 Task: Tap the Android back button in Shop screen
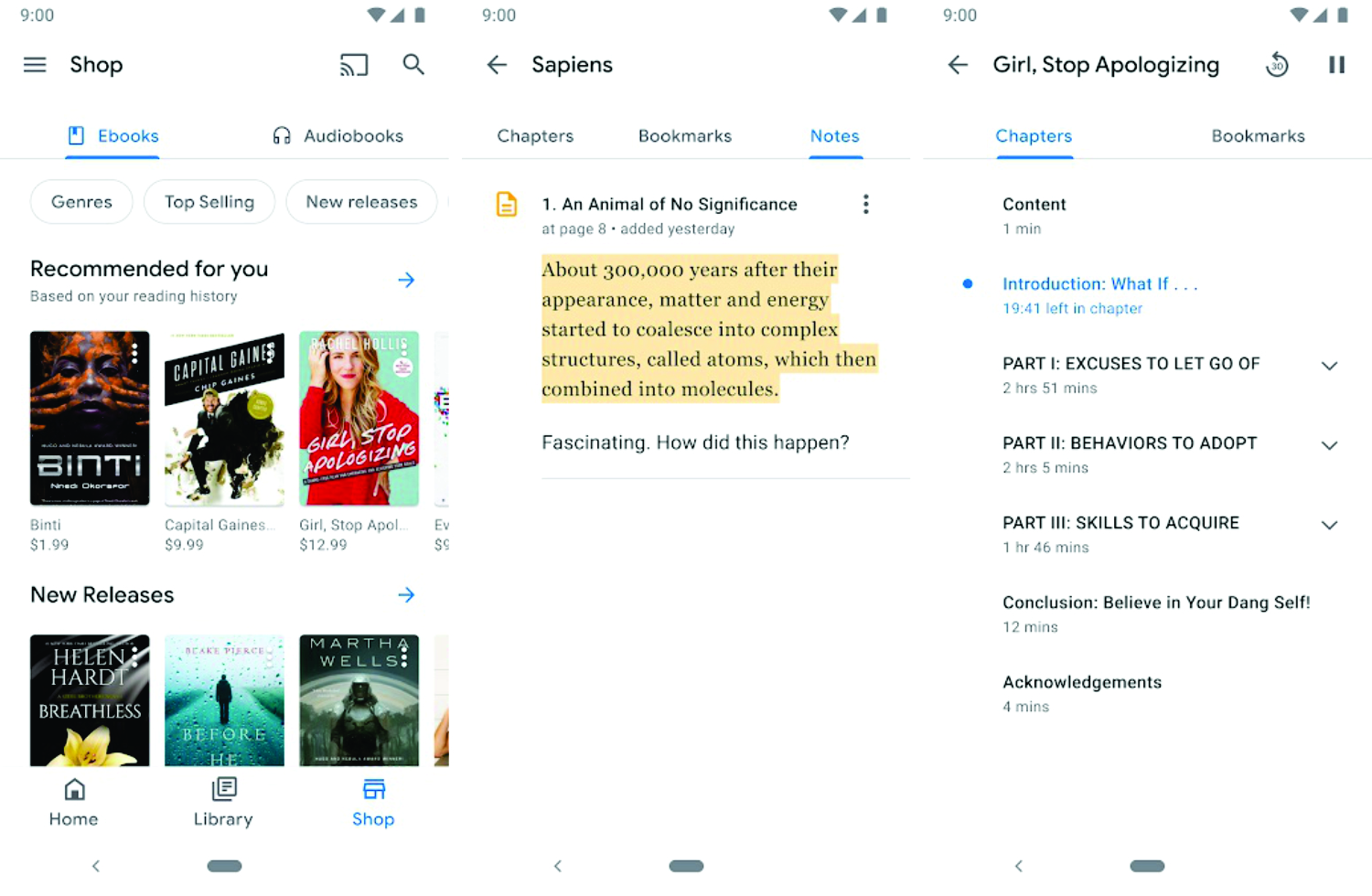[x=96, y=866]
